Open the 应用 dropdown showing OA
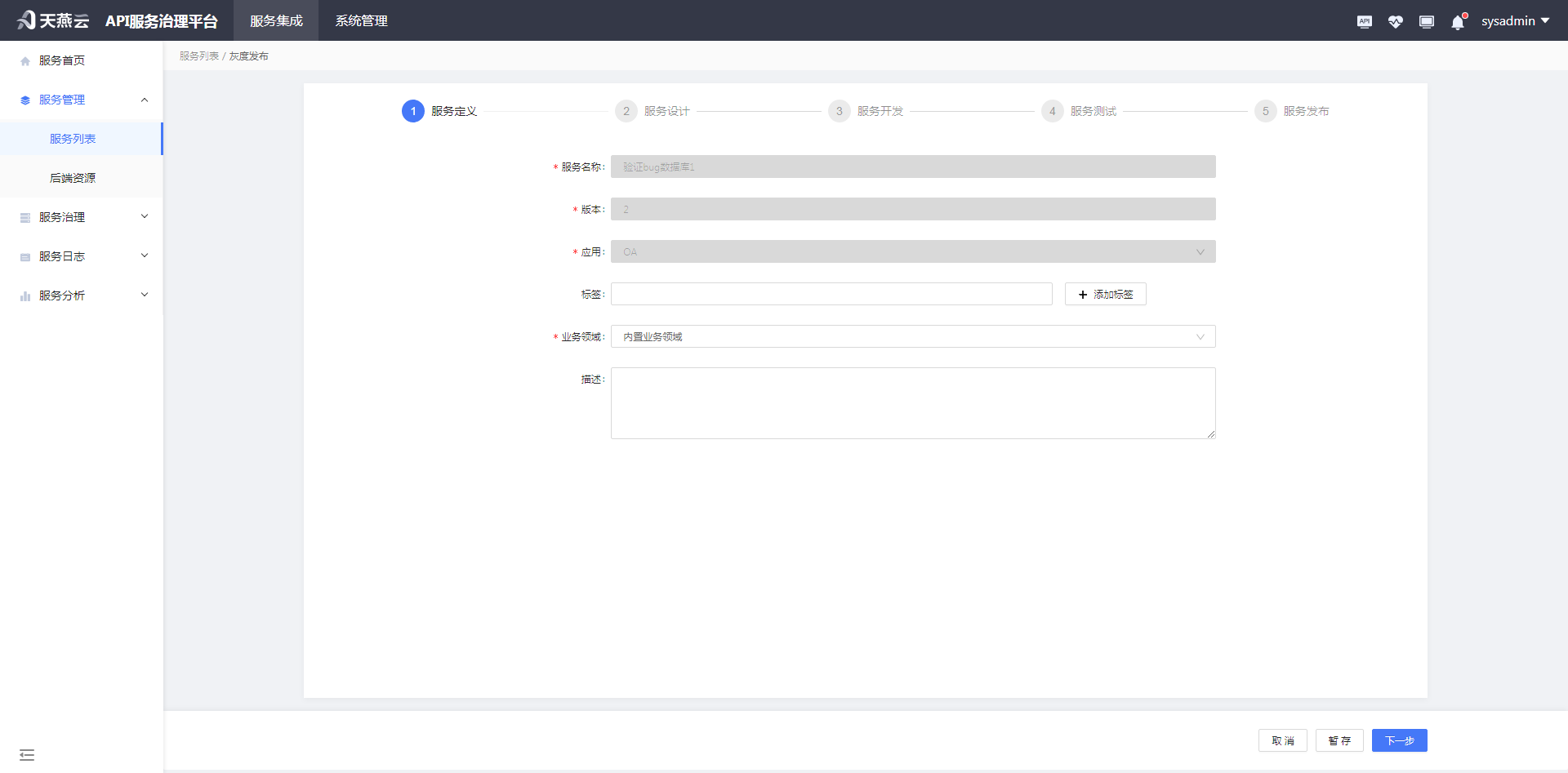1568x773 pixels. 913,251
